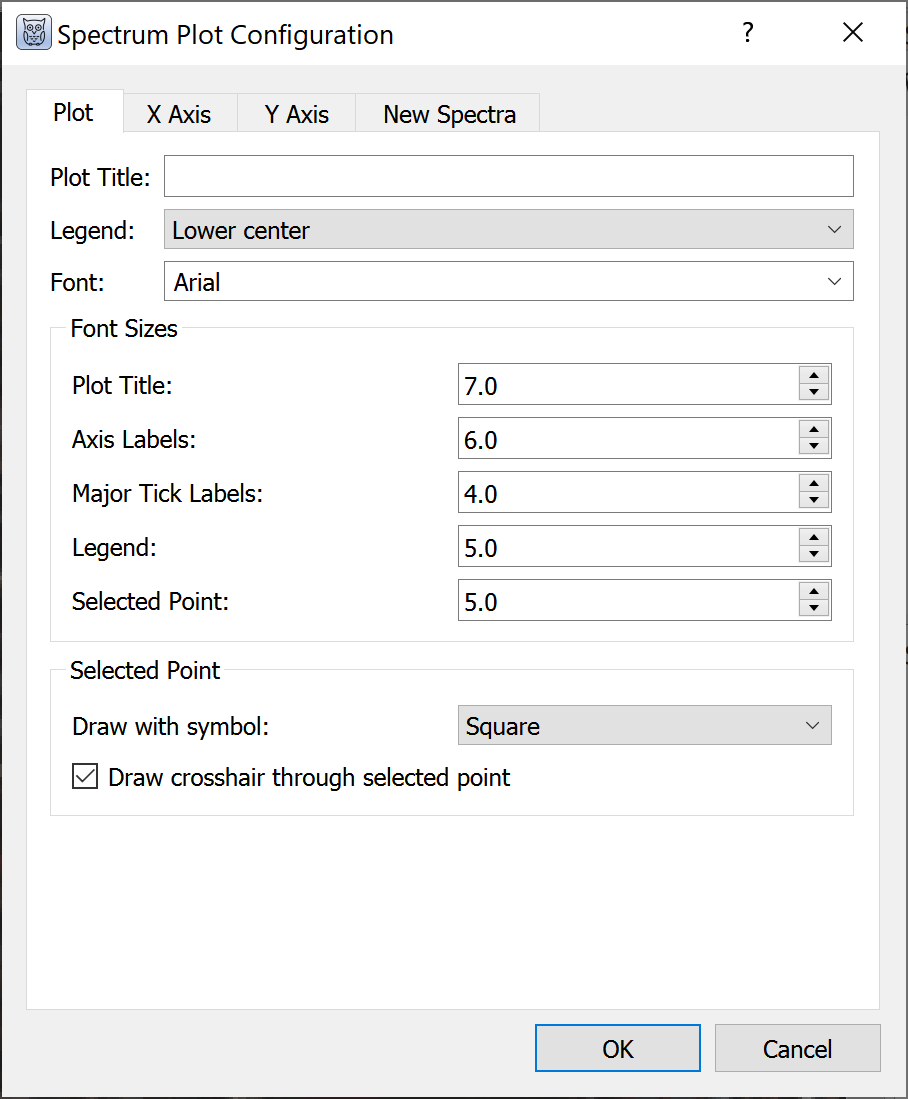Open the Draw with symbol dropdown
Image resolution: width=908 pixels, height=1099 pixels.
pyautogui.click(x=644, y=726)
